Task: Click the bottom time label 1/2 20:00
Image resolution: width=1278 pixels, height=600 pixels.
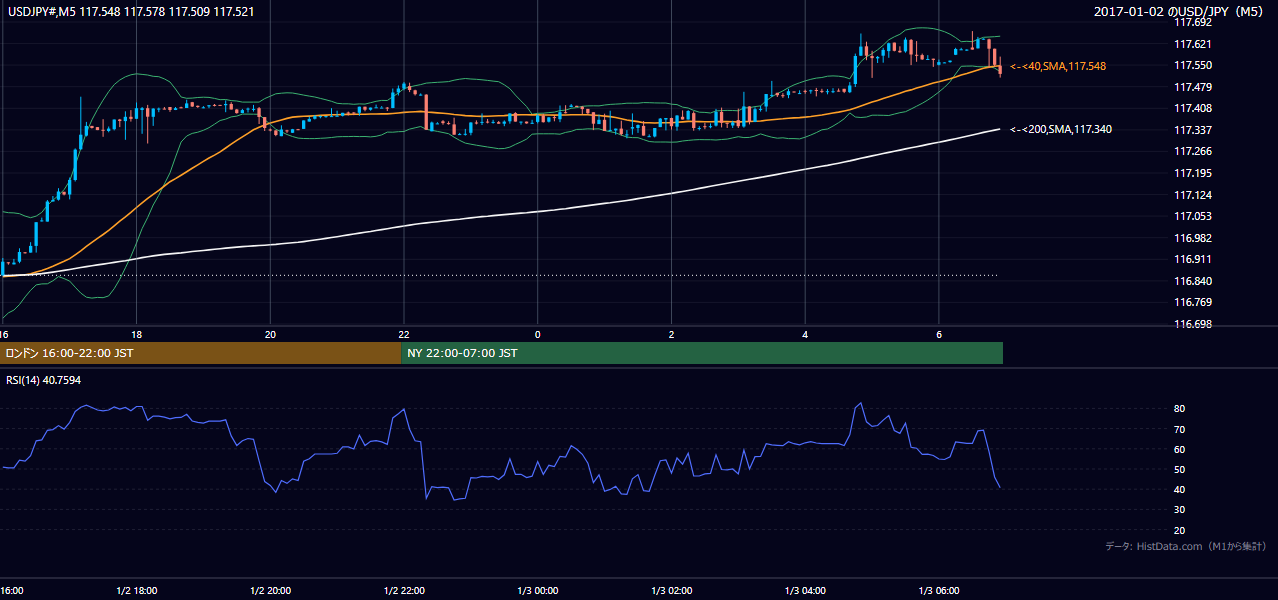Action: (x=270, y=591)
